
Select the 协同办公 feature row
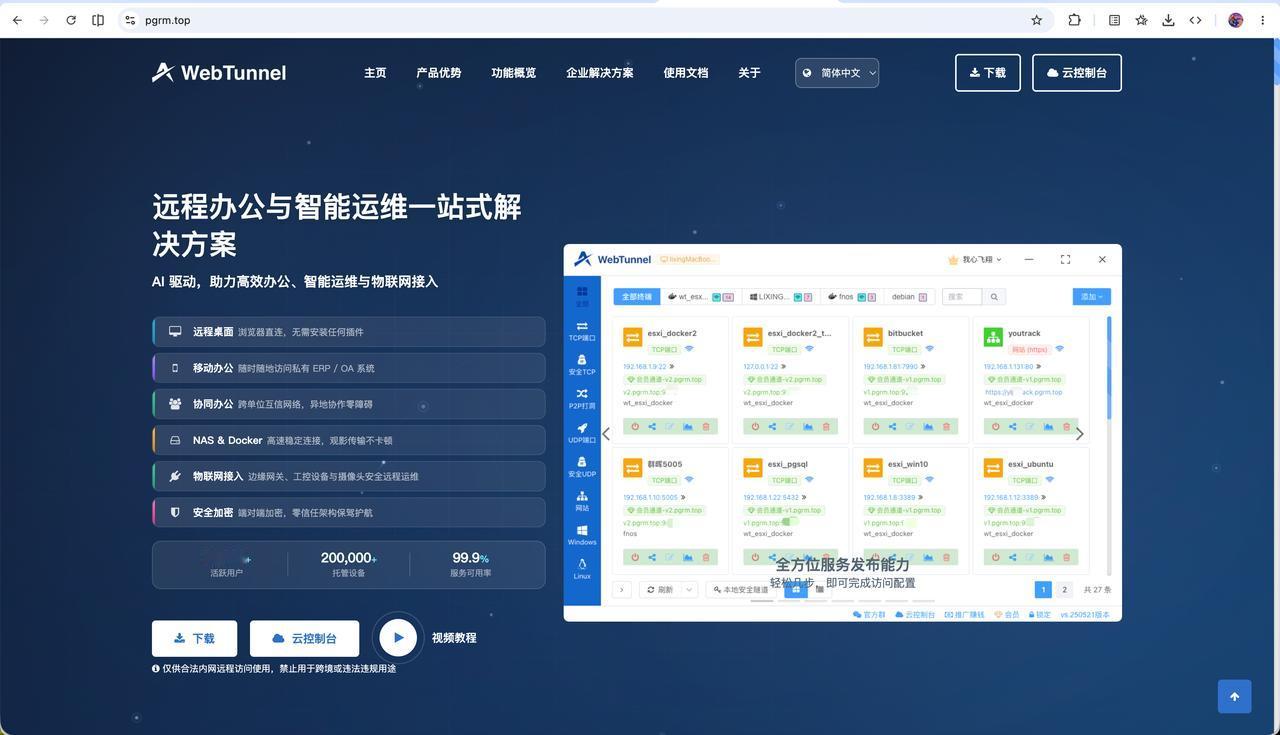pyautogui.click(x=349, y=404)
